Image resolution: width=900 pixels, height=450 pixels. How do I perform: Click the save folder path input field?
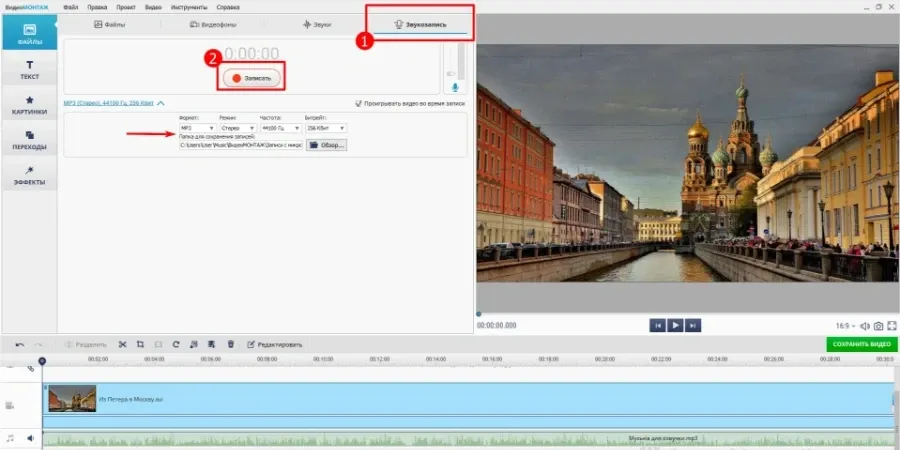pos(241,145)
